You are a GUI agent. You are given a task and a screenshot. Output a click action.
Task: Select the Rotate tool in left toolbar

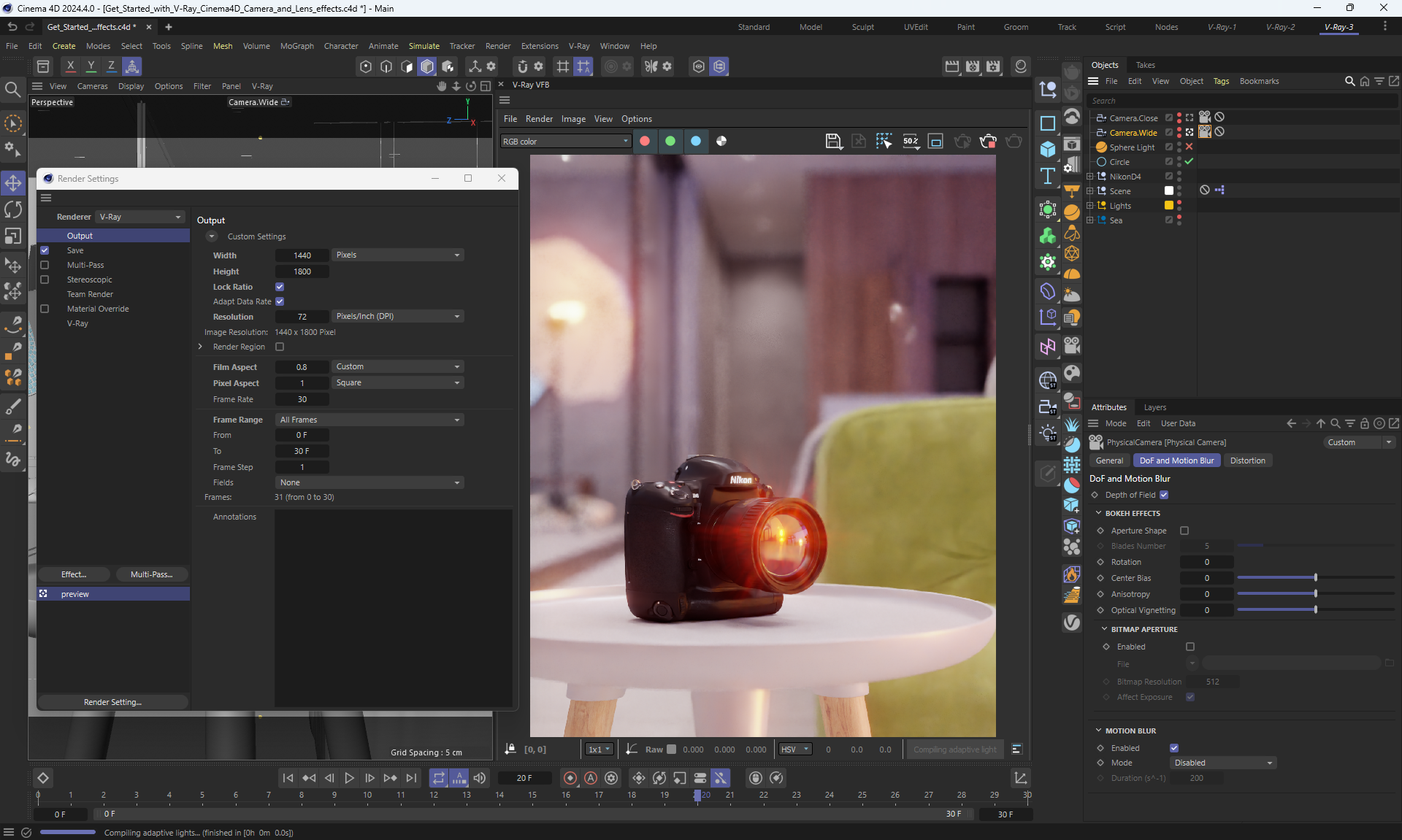click(x=13, y=209)
